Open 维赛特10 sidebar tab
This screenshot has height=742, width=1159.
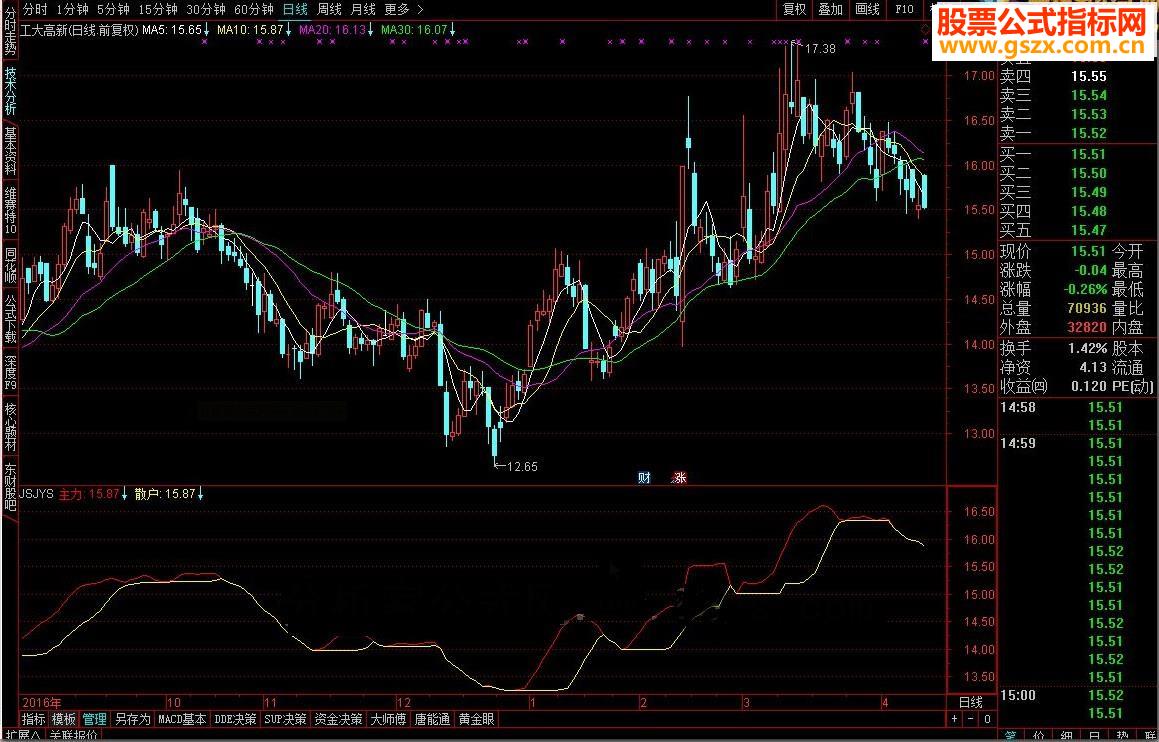(10, 211)
